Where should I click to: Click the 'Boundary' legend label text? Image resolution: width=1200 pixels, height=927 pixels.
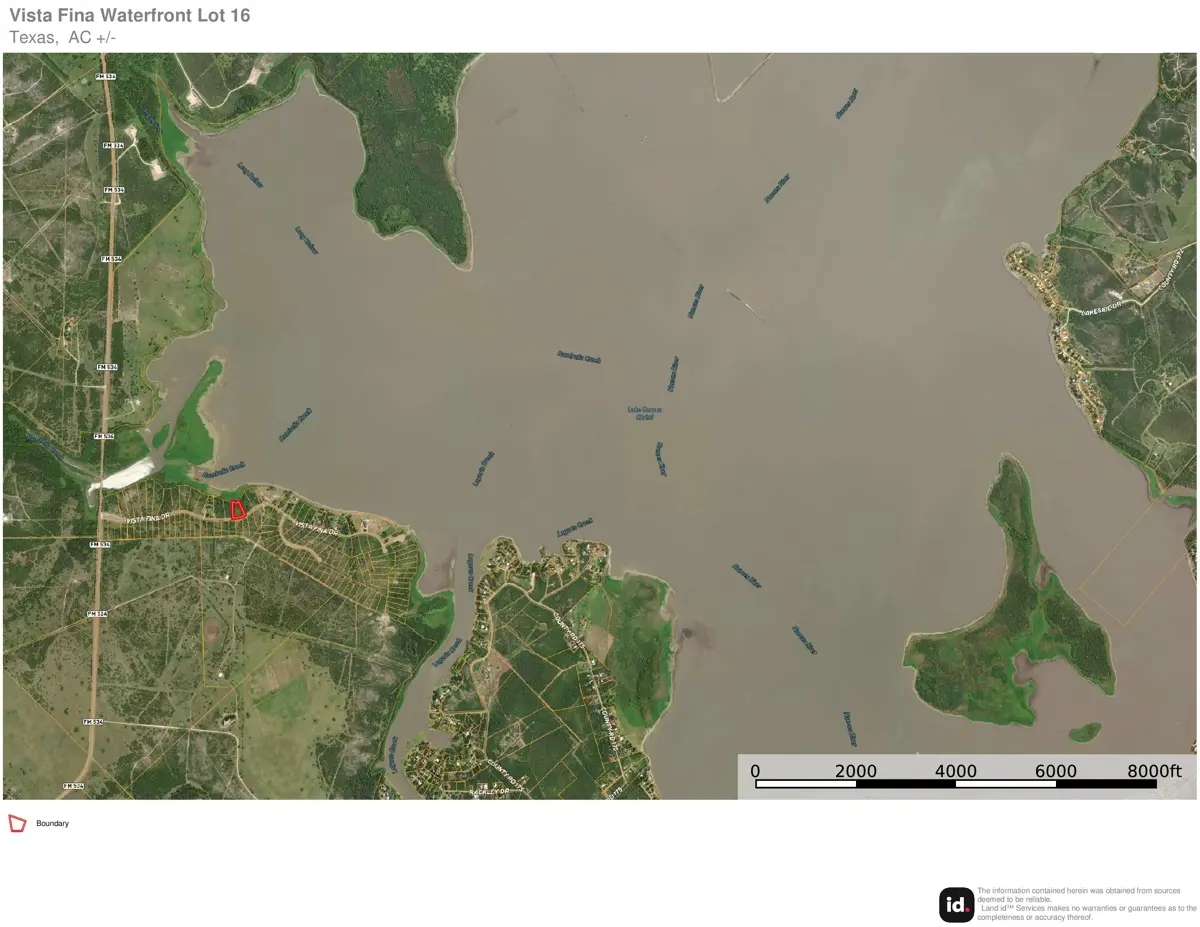(x=53, y=824)
